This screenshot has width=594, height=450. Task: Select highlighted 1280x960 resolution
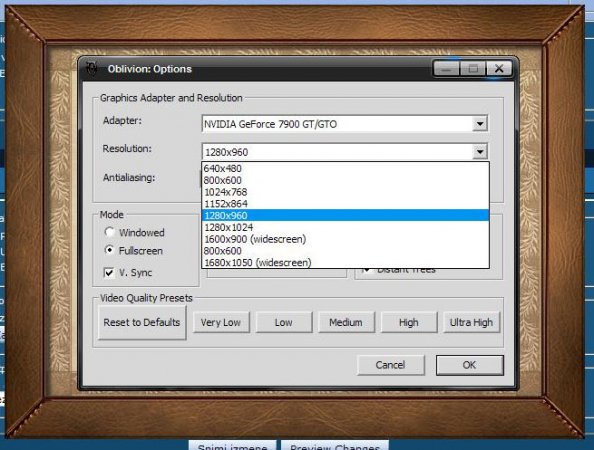pos(345,216)
